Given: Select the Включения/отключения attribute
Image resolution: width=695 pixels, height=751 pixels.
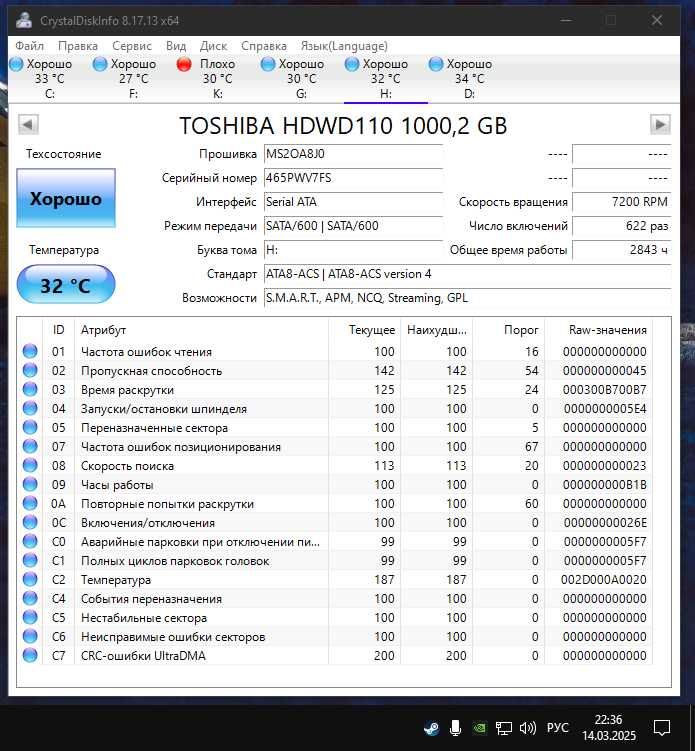Looking at the screenshot, I should coord(148,523).
